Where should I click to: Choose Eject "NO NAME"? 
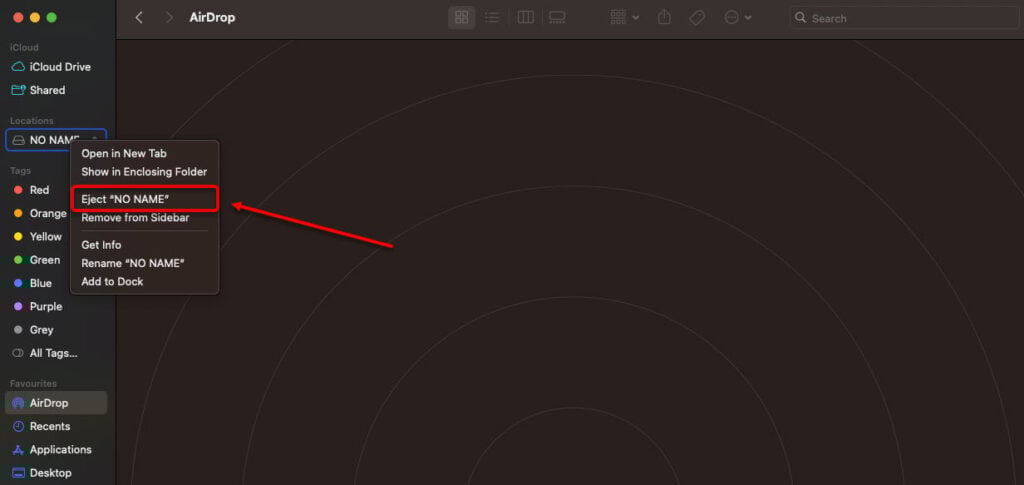[144, 199]
